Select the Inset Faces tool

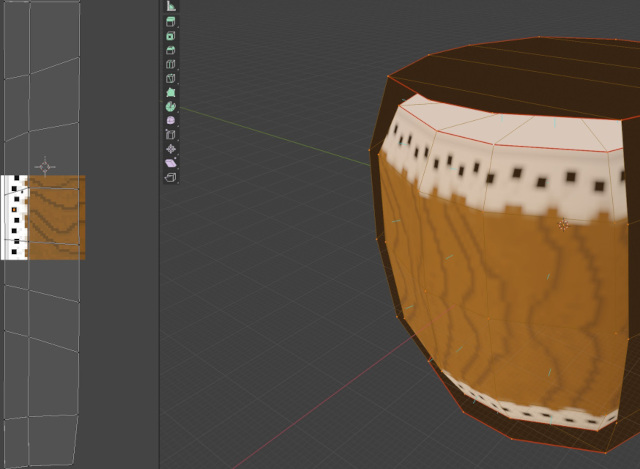click(x=171, y=36)
